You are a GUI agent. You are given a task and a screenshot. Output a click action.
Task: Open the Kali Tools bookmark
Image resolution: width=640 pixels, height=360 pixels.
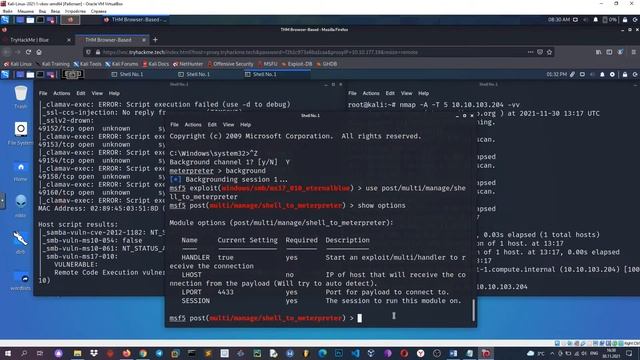87,64
